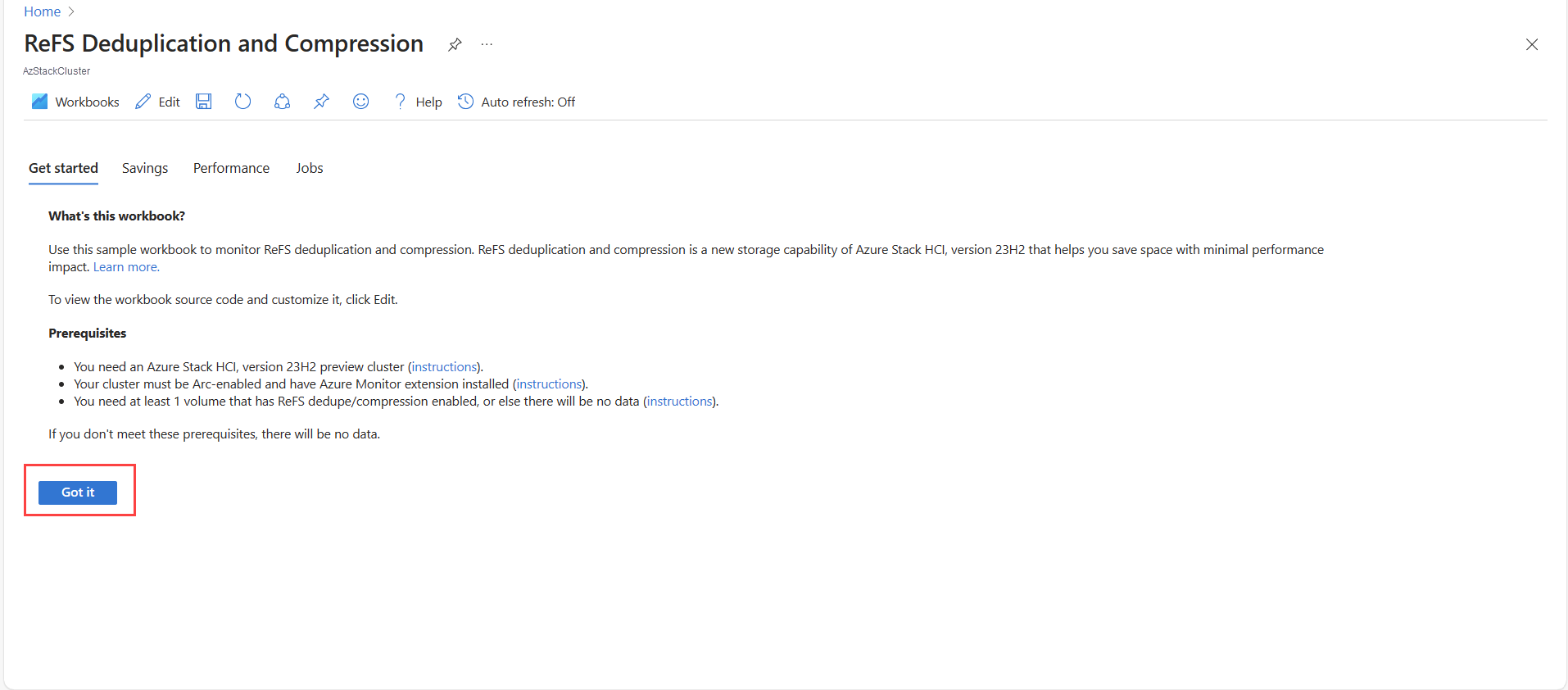Open instructions link for Azure Monitor extension
The width and height of the screenshot is (1568, 690).
pyautogui.click(x=549, y=384)
